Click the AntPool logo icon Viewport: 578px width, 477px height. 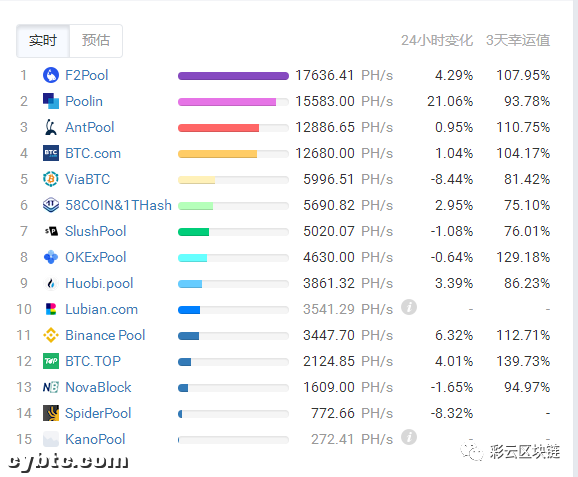pyautogui.click(x=51, y=127)
